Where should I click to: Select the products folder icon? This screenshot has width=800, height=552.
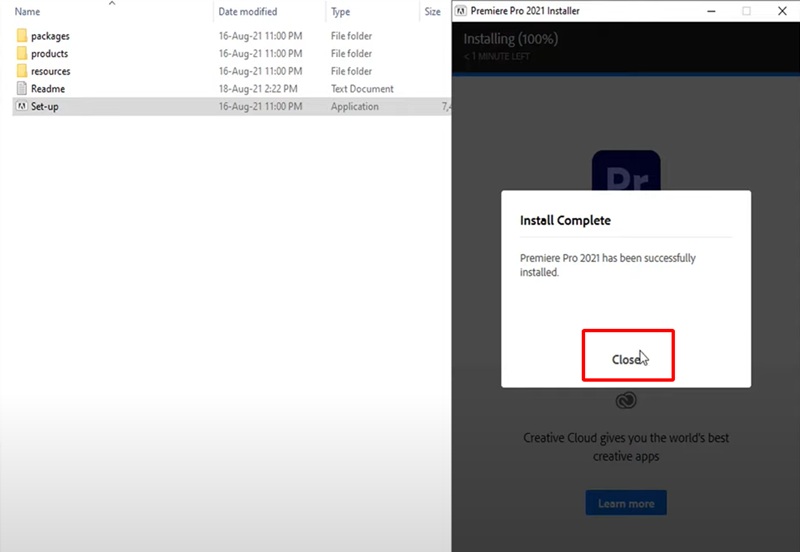tap(22, 53)
